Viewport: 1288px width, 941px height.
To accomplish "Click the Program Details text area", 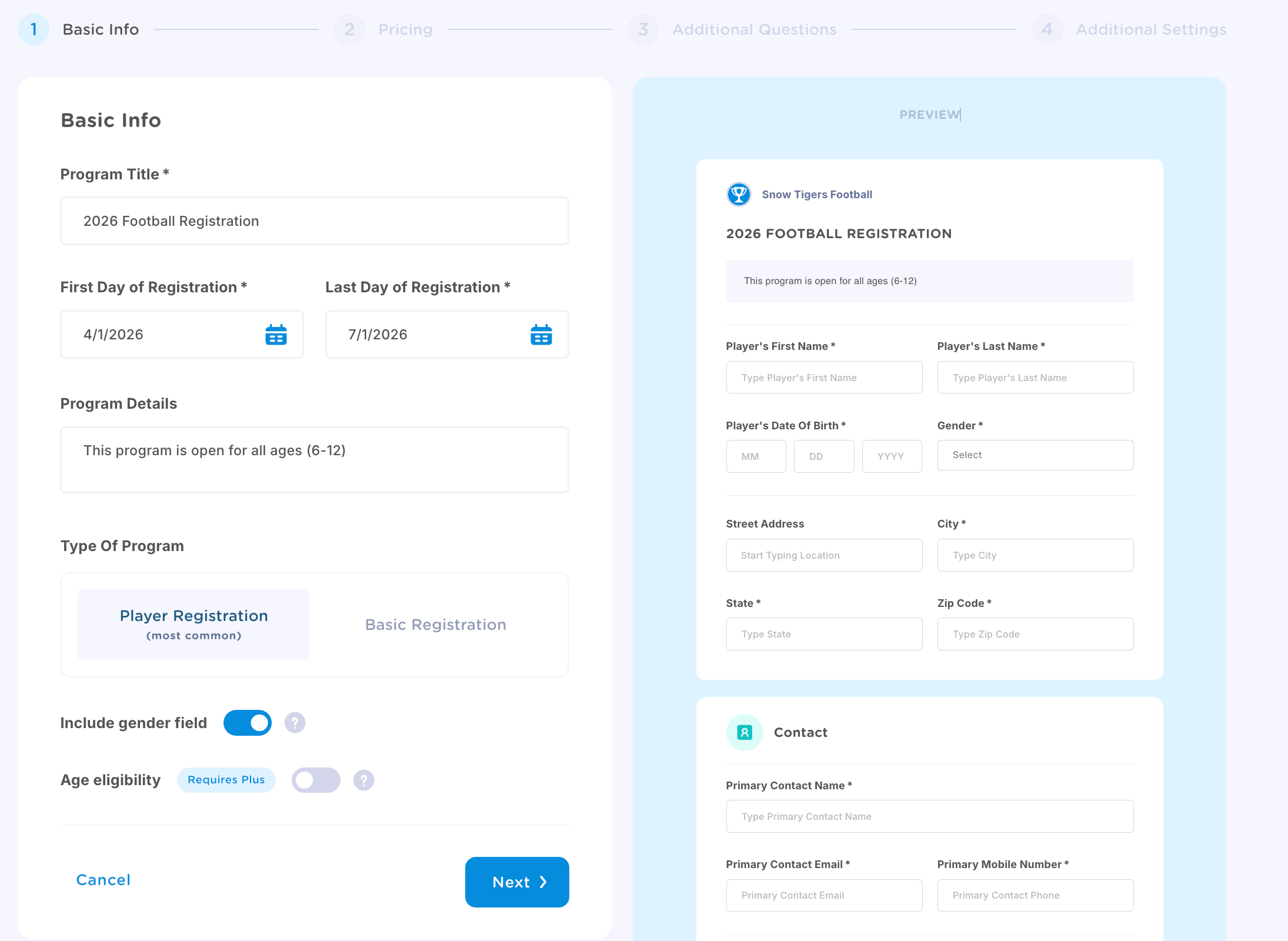I will click(314, 460).
